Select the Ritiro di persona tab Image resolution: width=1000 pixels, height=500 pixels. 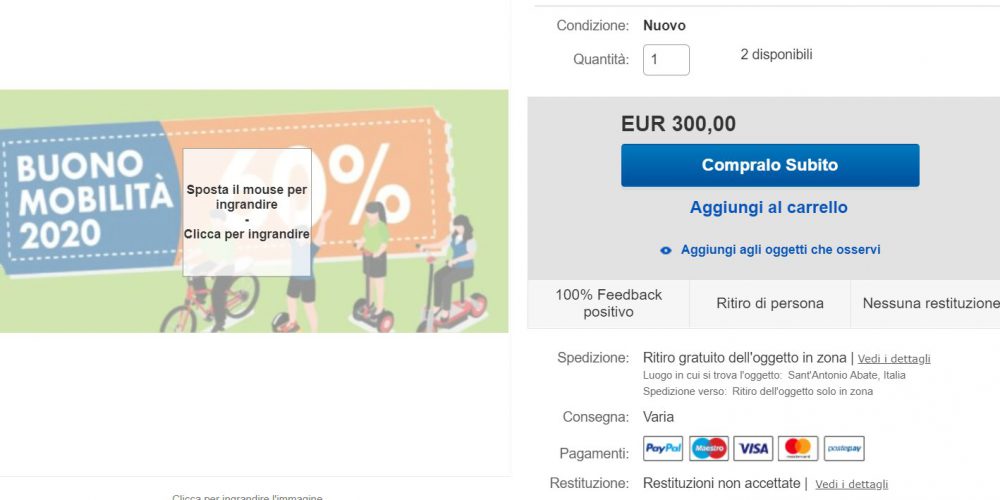pyautogui.click(x=770, y=304)
